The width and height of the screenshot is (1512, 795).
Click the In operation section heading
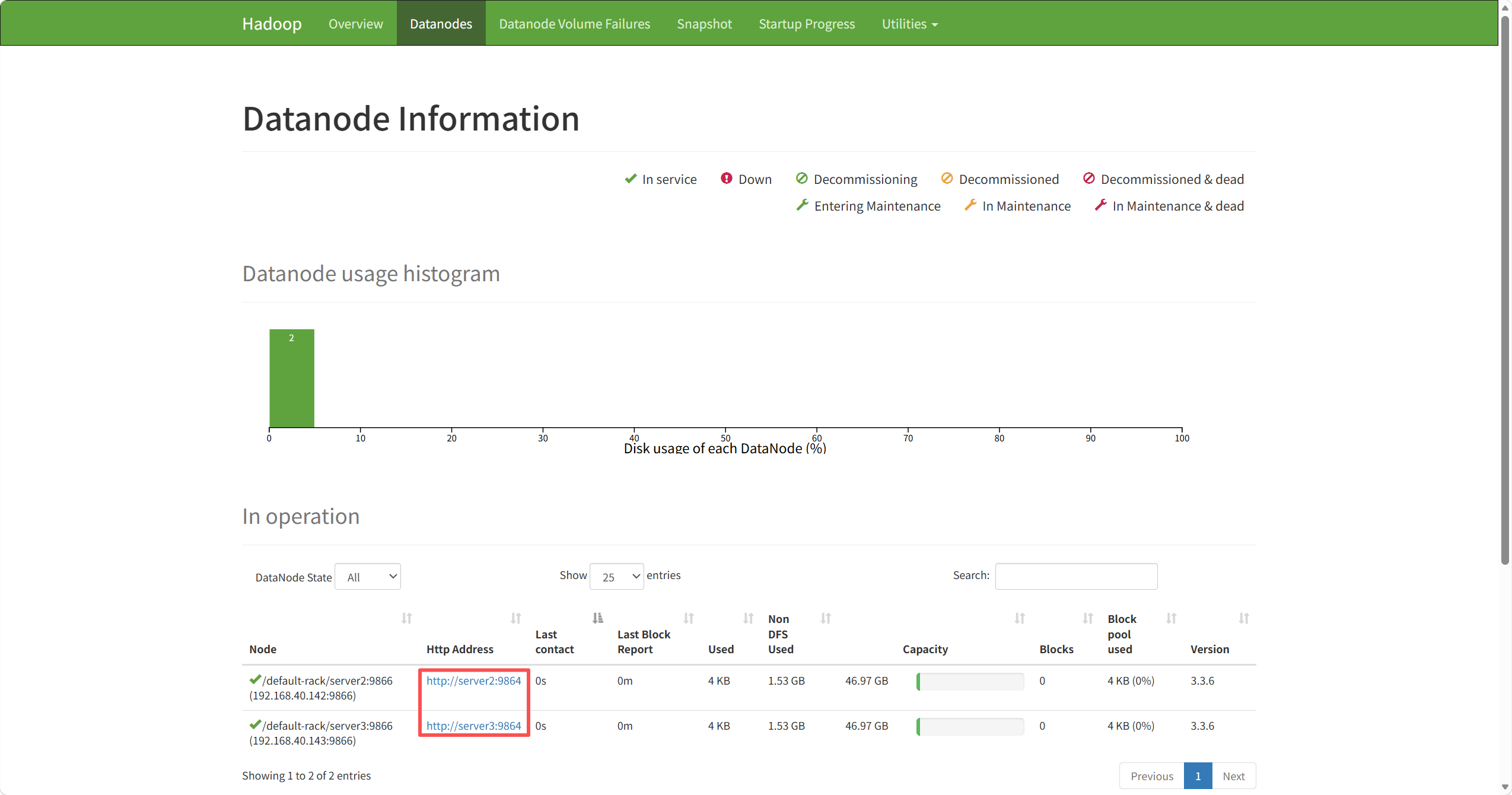pos(301,516)
